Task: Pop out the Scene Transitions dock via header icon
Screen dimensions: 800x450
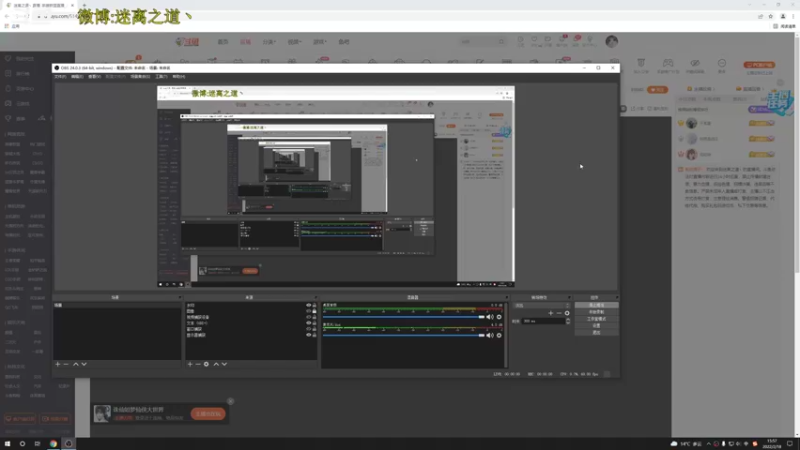Action: click(x=569, y=297)
